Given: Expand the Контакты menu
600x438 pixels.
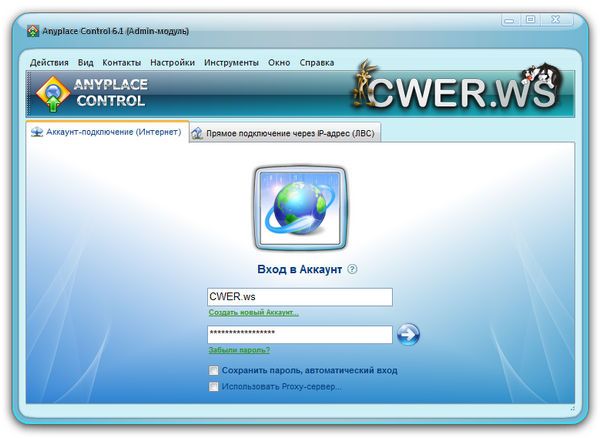Looking at the screenshot, I should point(122,62).
